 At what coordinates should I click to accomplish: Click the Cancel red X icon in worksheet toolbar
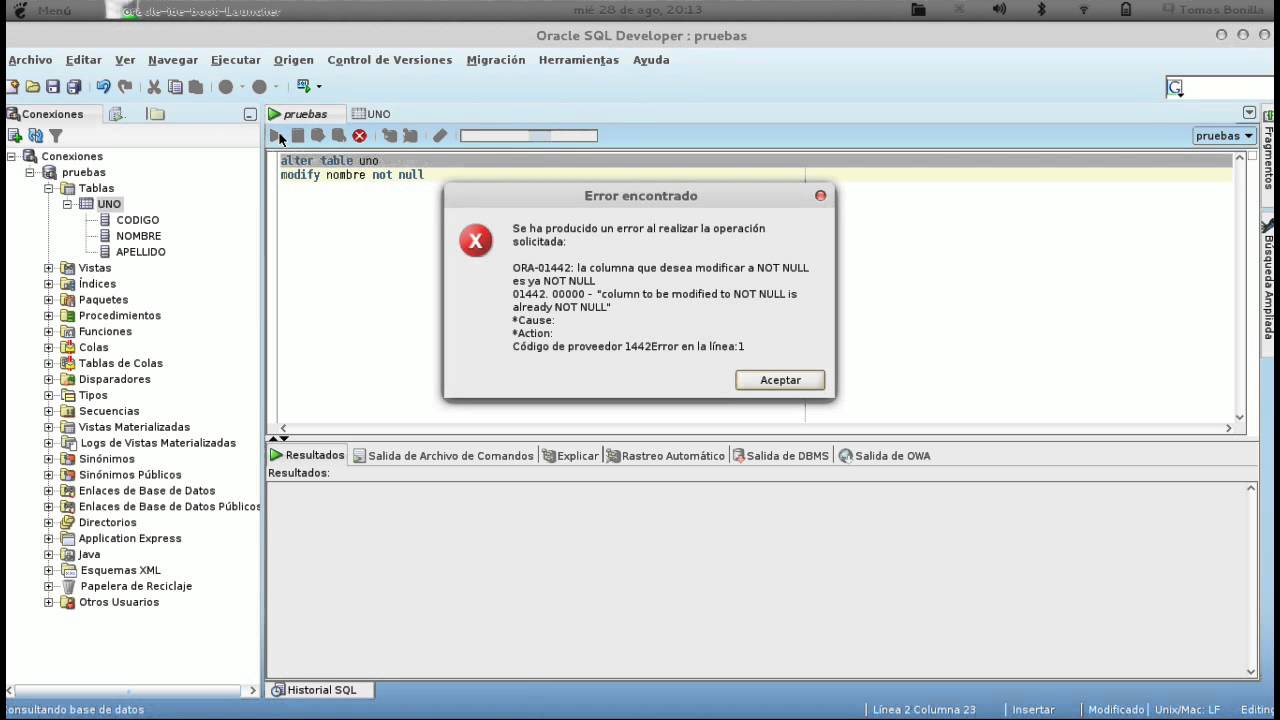pos(360,135)
